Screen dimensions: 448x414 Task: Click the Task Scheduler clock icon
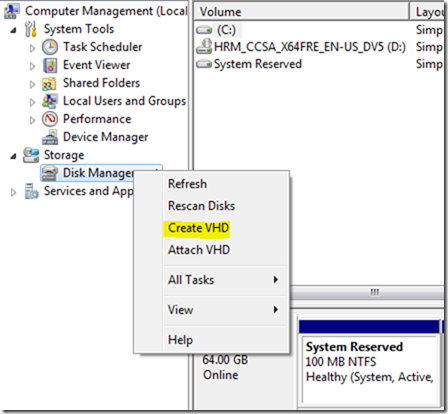pyautogui.click(x=50, y=47)
